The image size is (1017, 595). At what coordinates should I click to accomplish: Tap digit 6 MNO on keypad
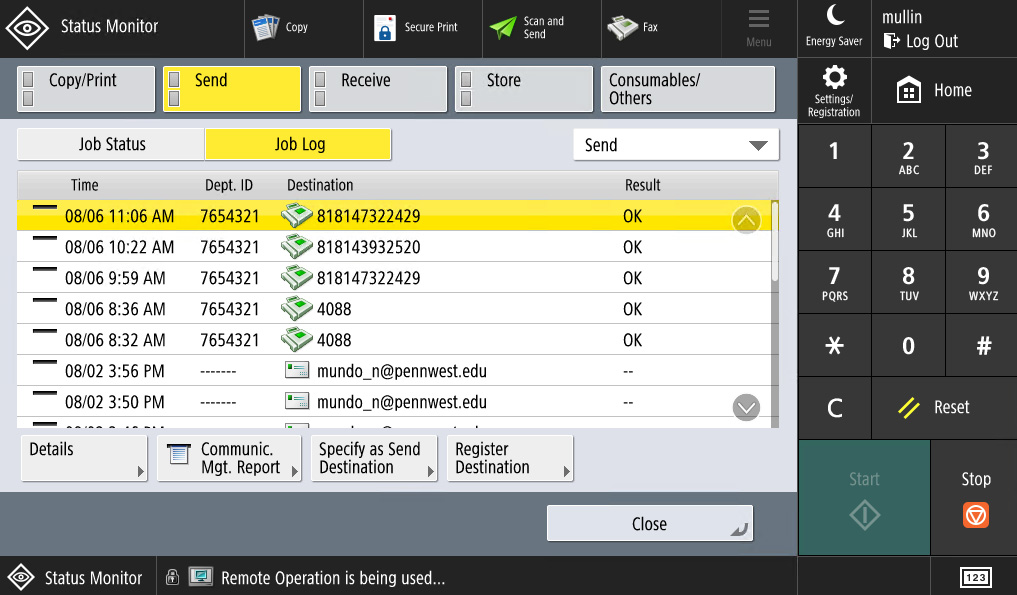click(983, 219)
